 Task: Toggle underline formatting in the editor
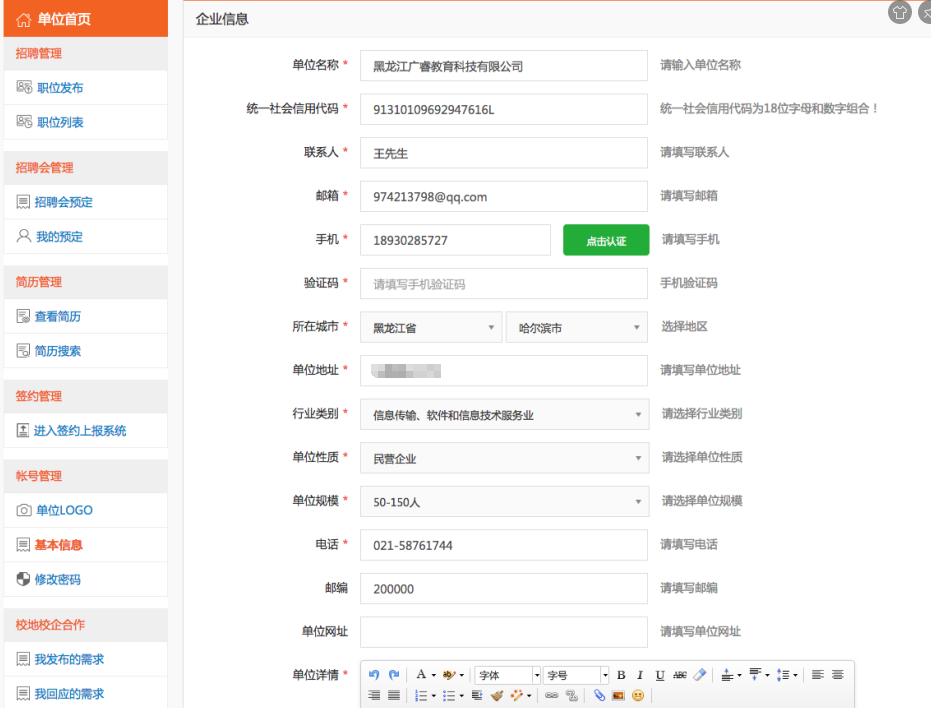tap(659, 675)
